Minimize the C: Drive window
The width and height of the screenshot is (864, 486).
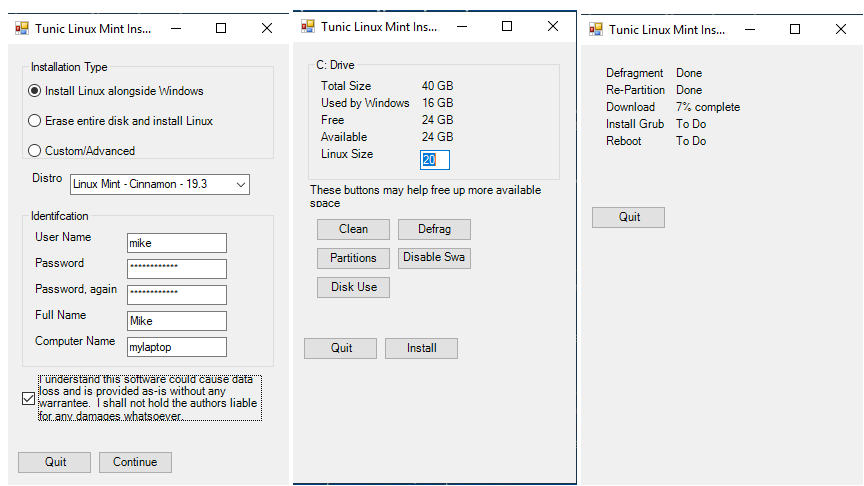click(x=462, y=26)
